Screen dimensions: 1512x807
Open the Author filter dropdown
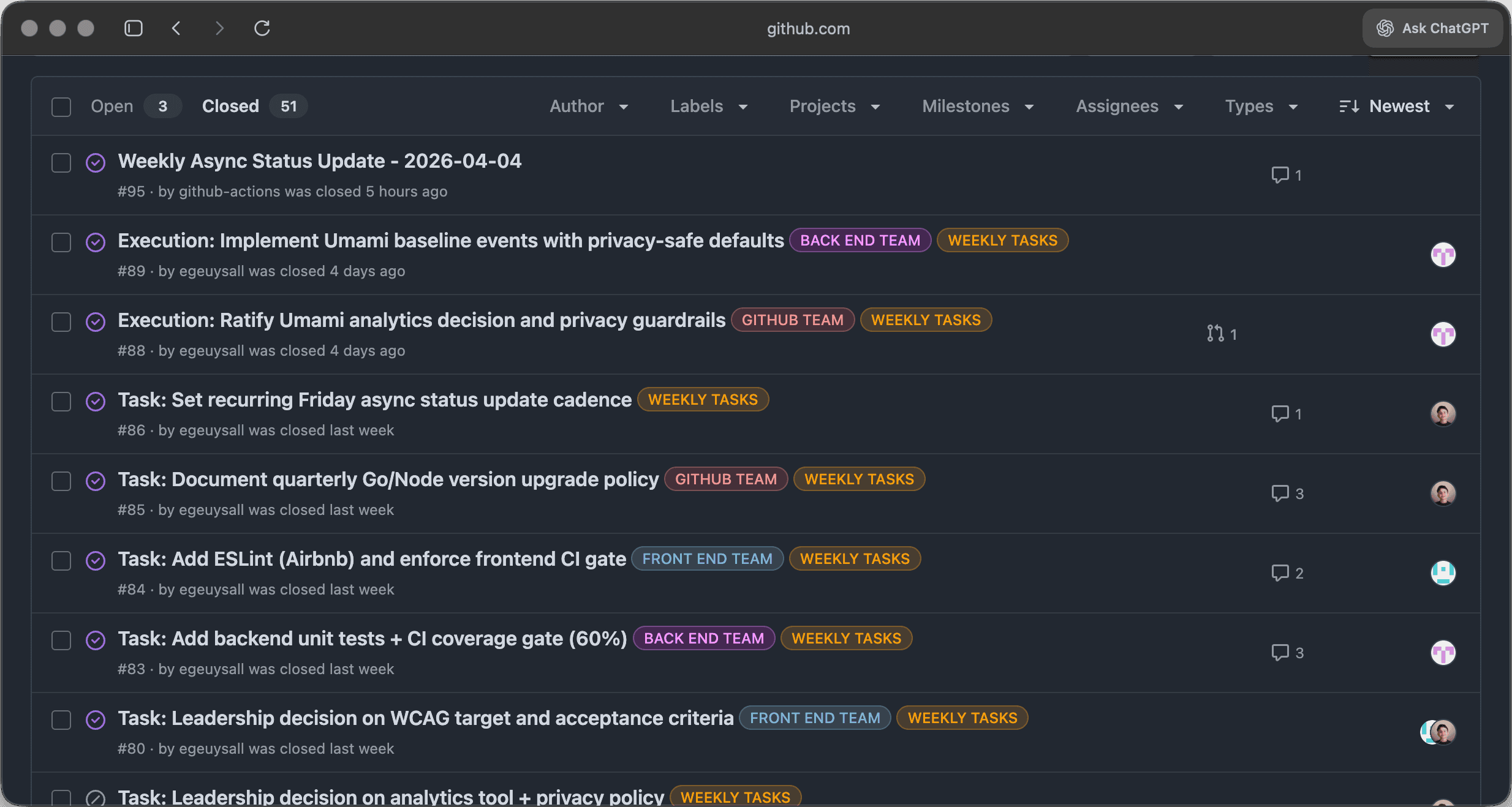588,106
